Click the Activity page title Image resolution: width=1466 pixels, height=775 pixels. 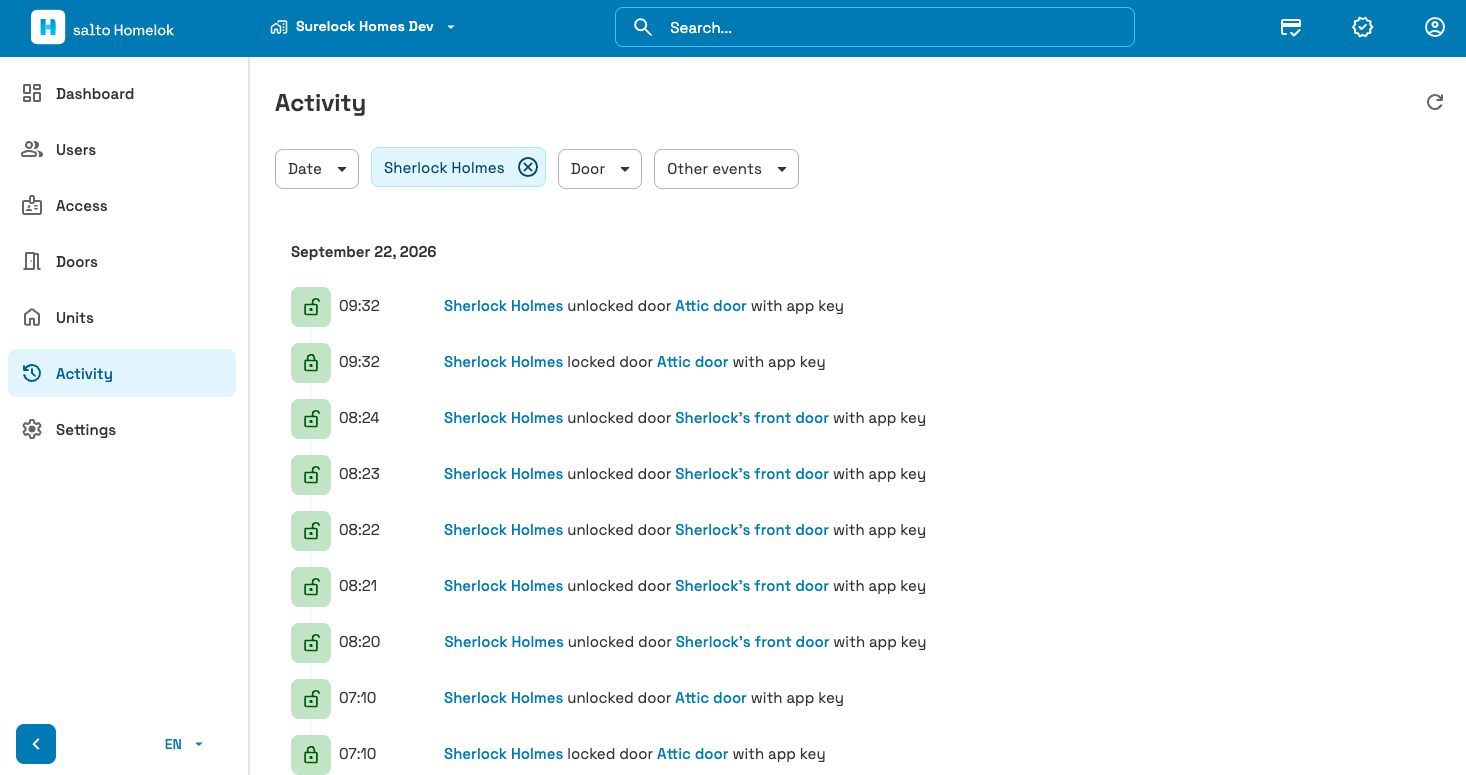tap(320, 103)
